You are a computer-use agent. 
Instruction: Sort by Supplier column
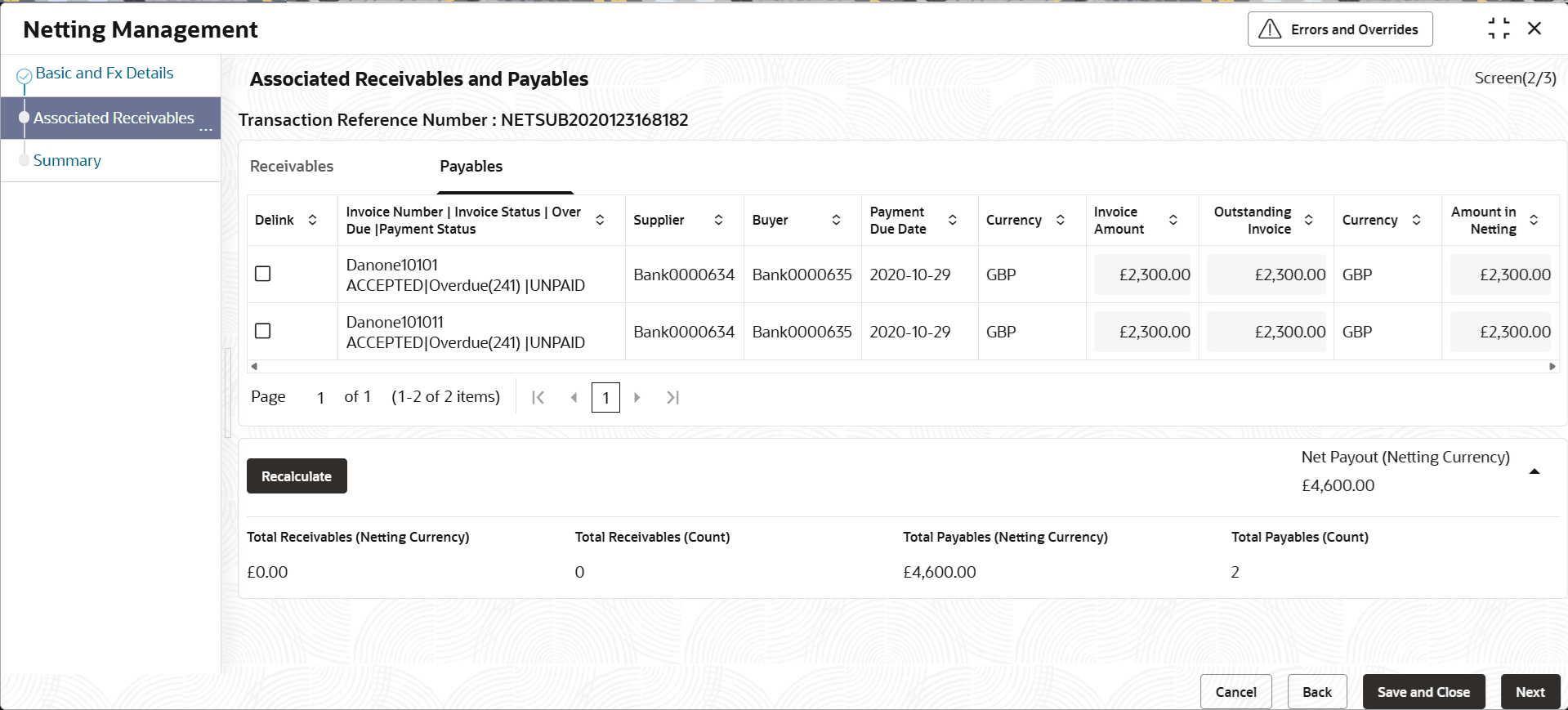pos(718,220)
